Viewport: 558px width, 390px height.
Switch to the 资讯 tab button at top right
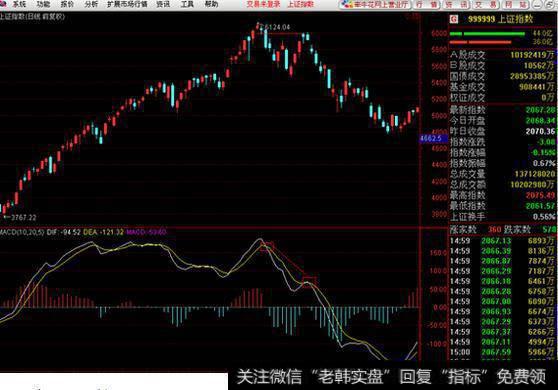(x=457, y=4)
